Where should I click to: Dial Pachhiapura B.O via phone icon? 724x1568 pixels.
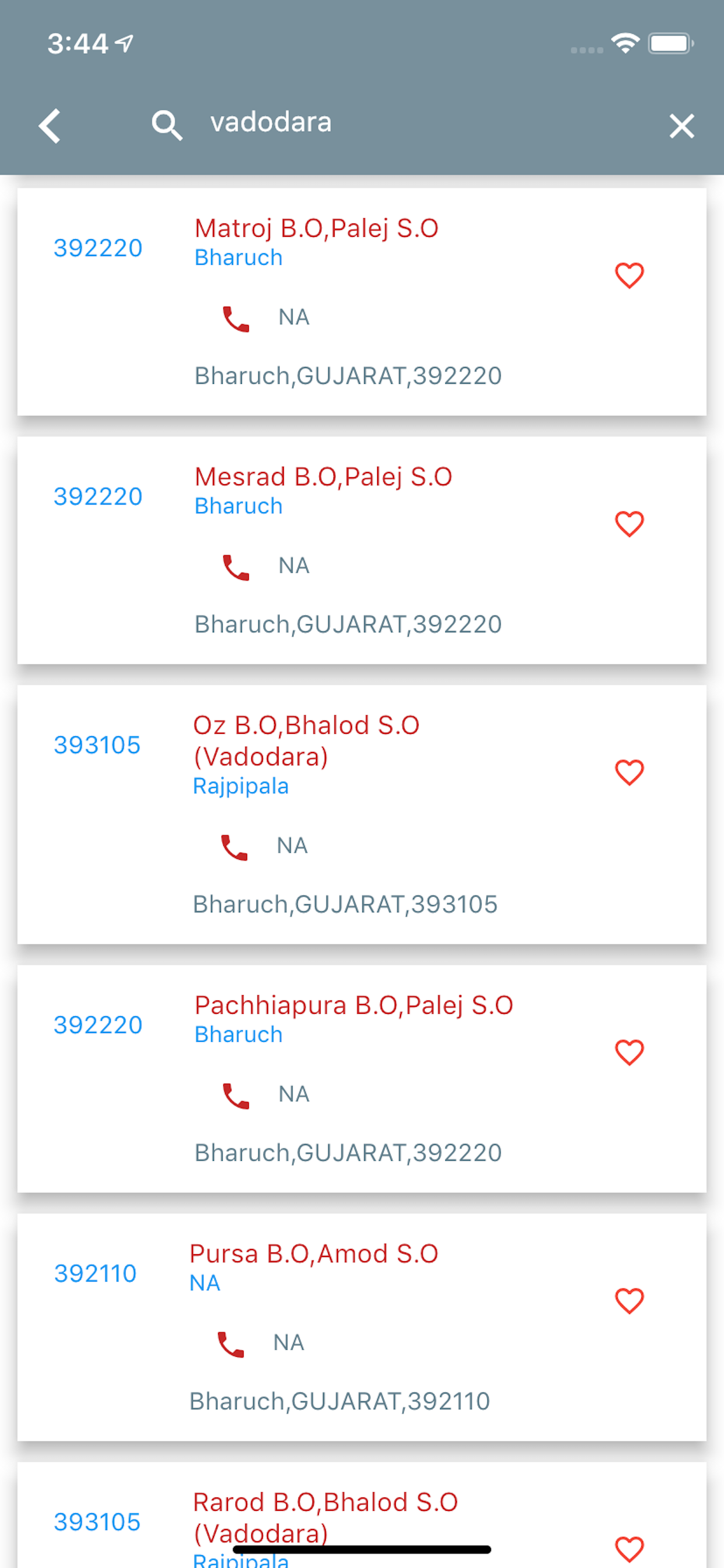(236, 1095)
